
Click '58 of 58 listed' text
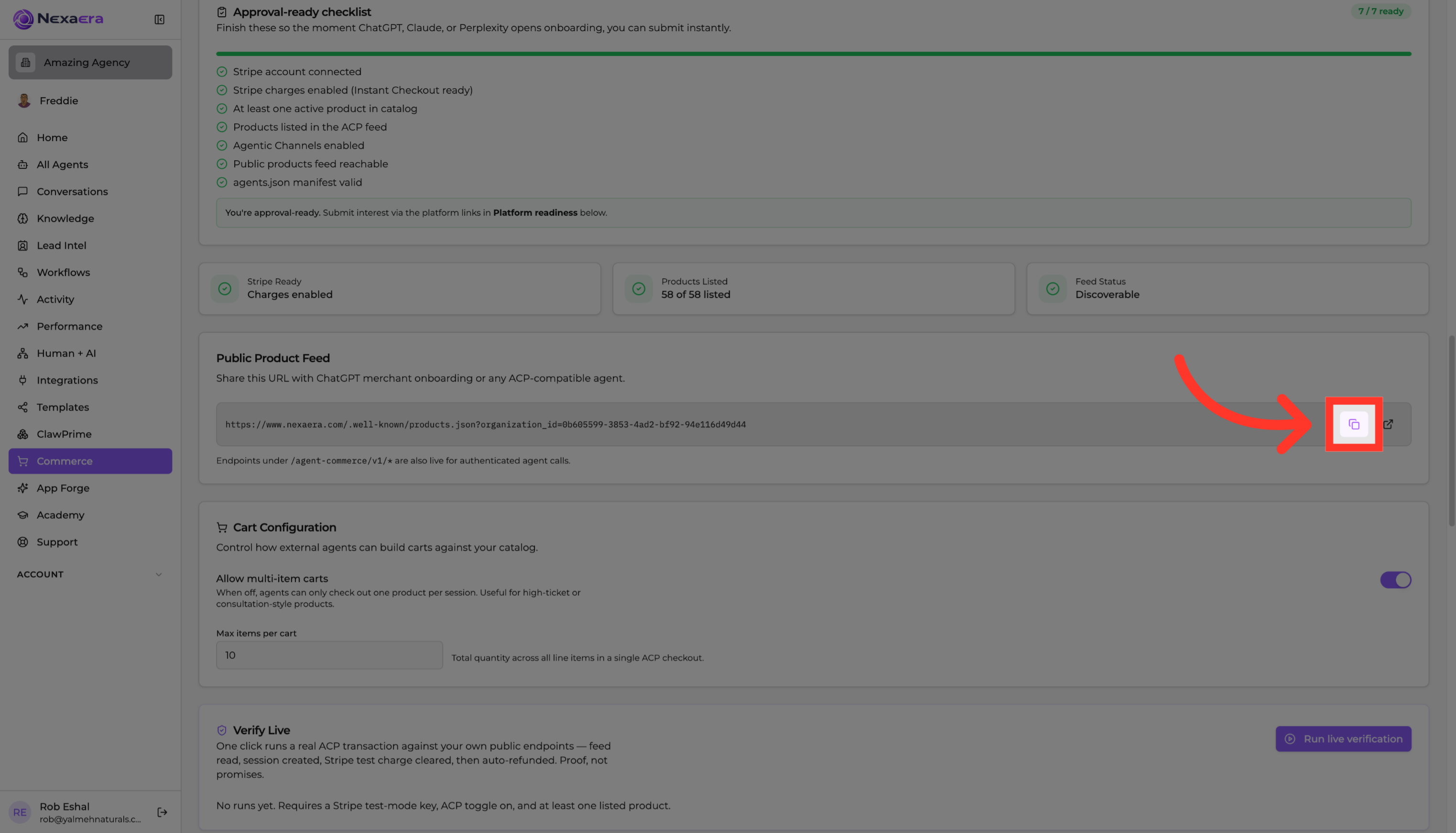click(695, 295)
